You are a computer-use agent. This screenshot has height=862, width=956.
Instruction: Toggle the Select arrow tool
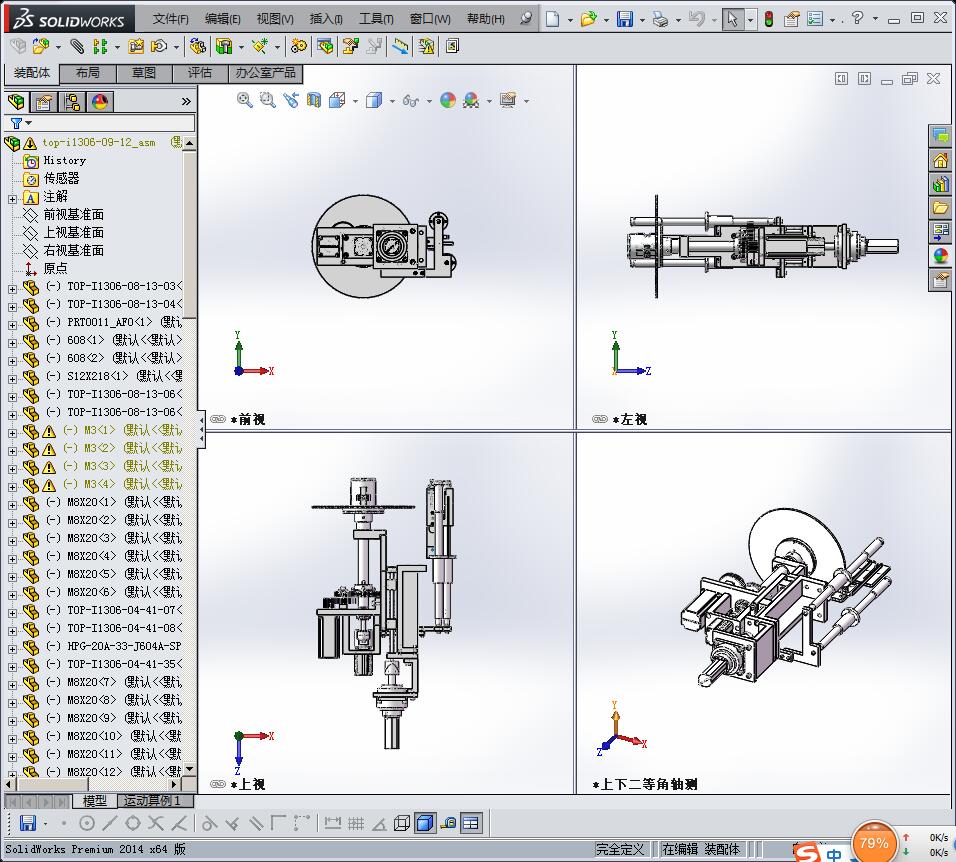pyautogui.click(x=733, y=19)
